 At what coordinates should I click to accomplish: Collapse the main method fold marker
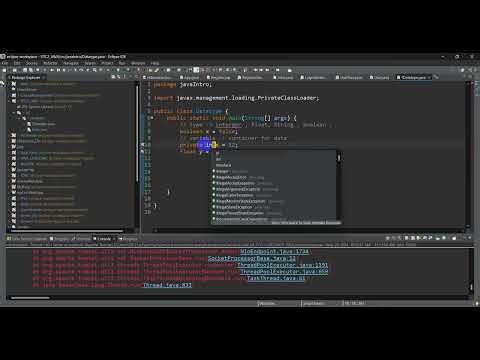click(x=152, y=118)
